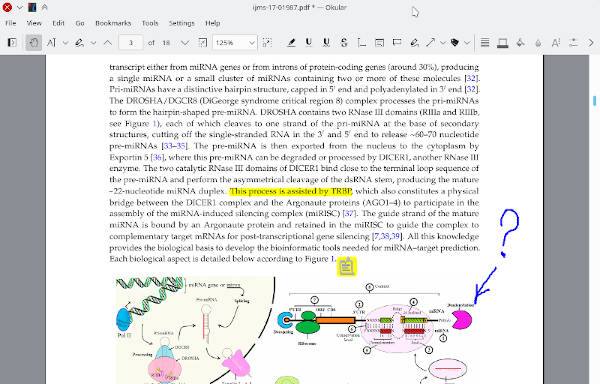Select the Freehand Line annotation tool
The width and height of the screenshot is (600, 384).
tap(414, 42)
